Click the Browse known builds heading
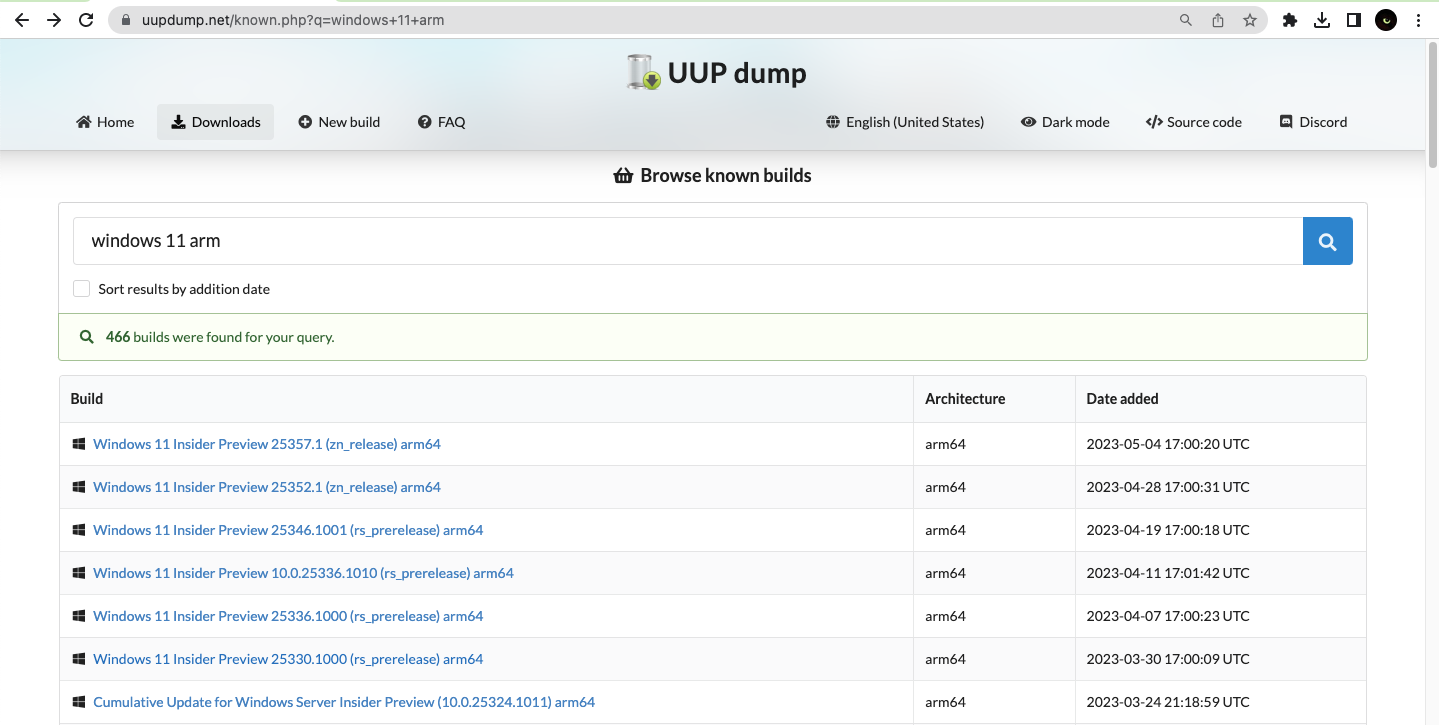 click(726, 176)
